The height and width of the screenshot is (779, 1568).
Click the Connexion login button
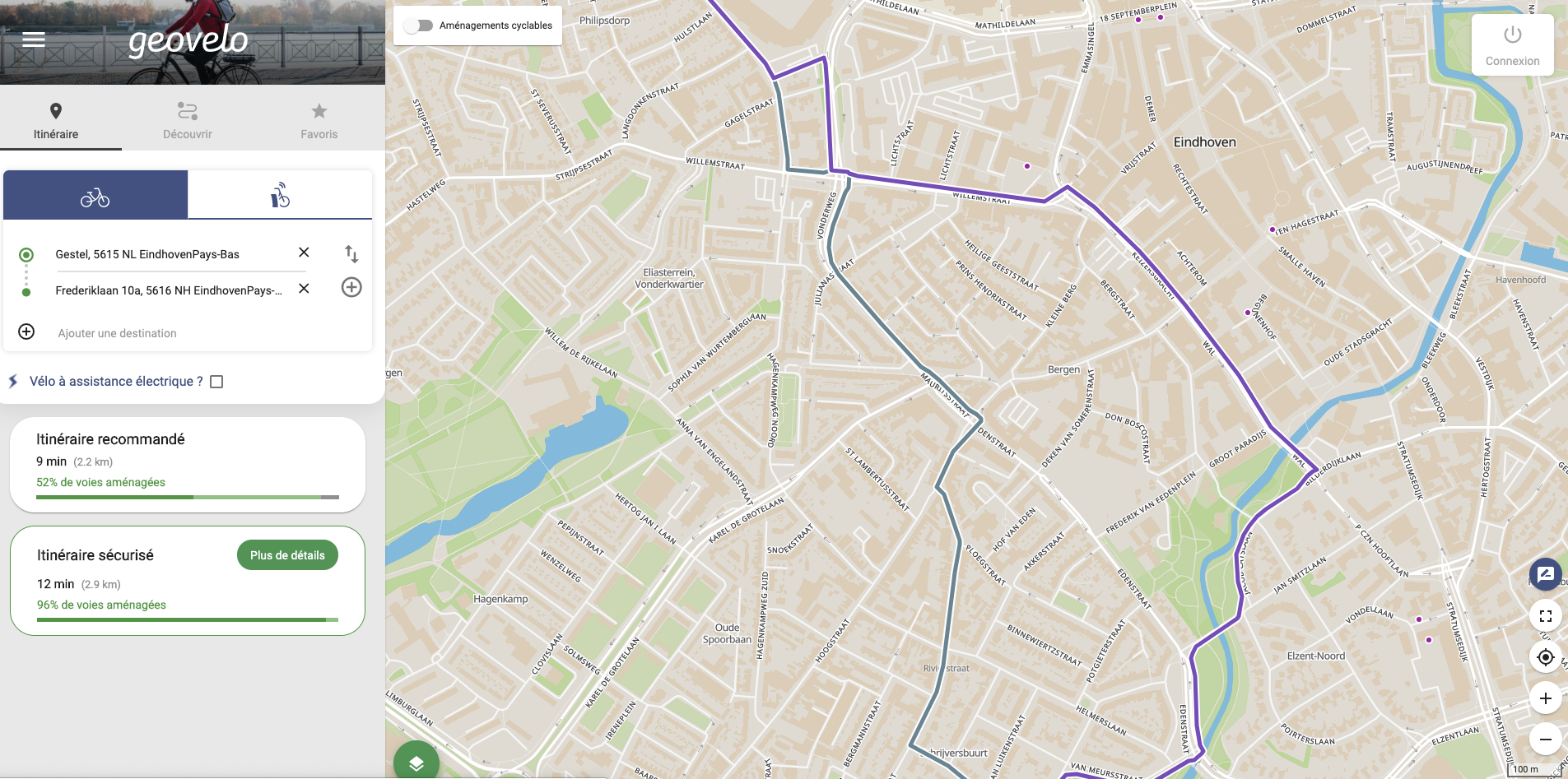(x=1512, y=45)
